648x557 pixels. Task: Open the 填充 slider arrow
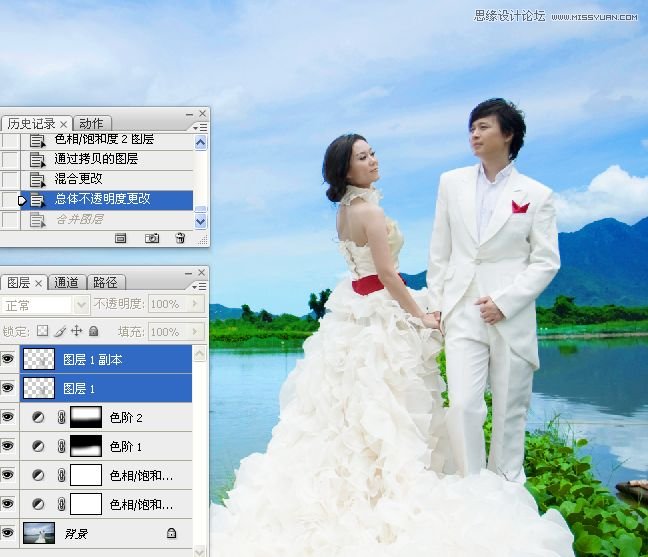coord(196,332)
